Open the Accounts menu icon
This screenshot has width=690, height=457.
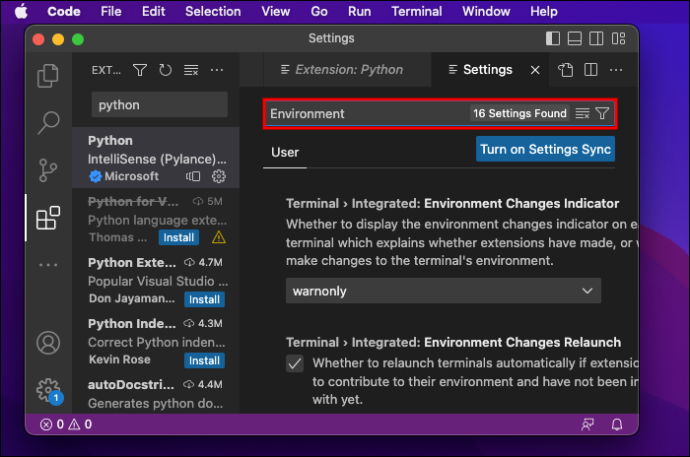pyautogui.click(x=48, y=343)
